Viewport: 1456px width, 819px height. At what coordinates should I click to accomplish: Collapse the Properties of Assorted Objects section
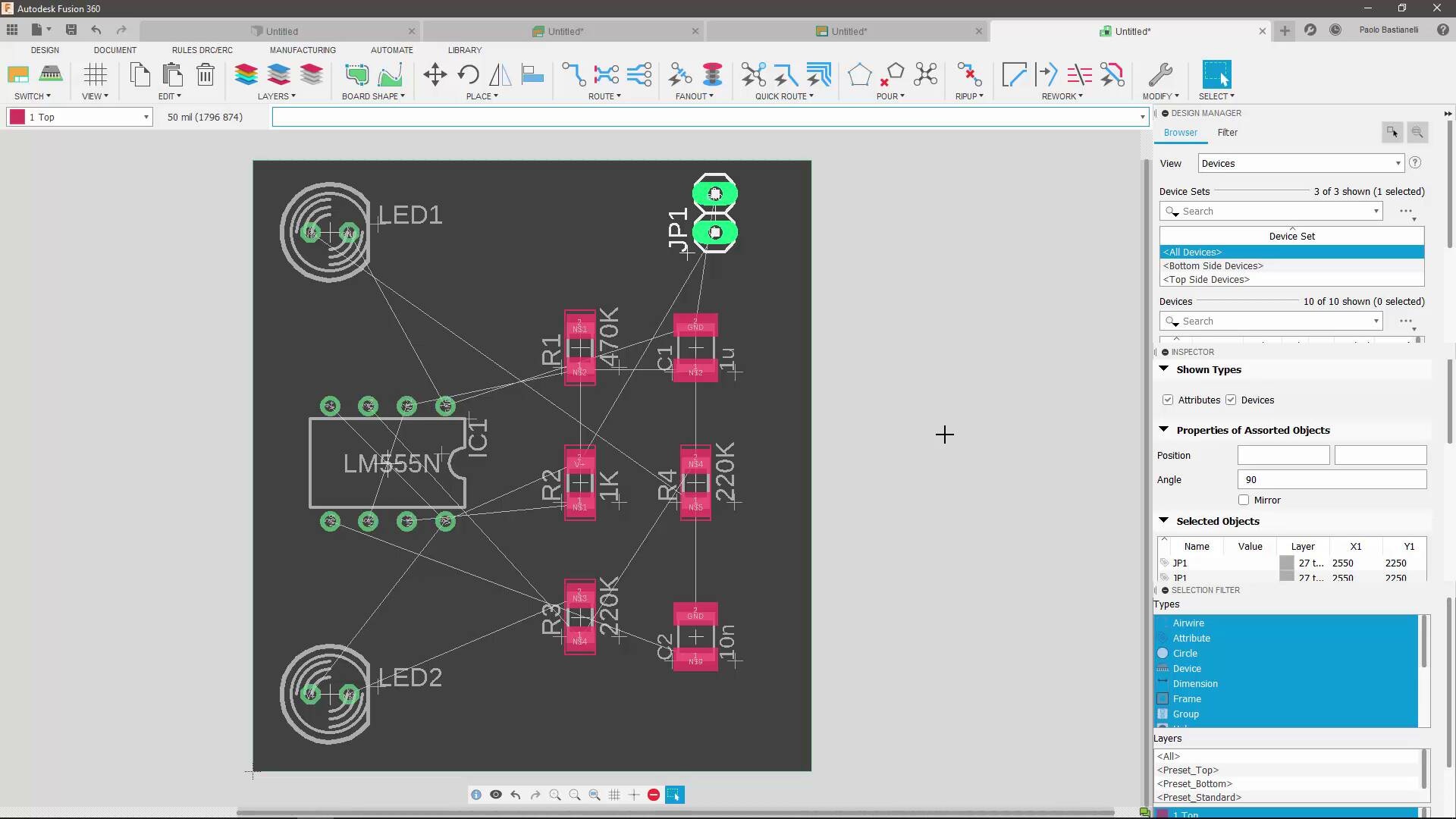coord(1165,429)
